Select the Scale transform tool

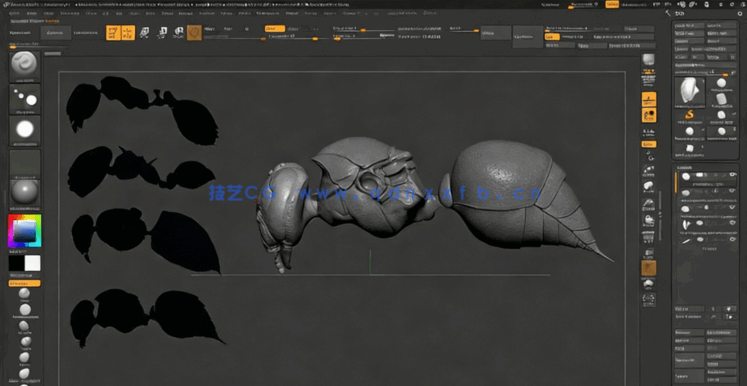click(162, 33)
